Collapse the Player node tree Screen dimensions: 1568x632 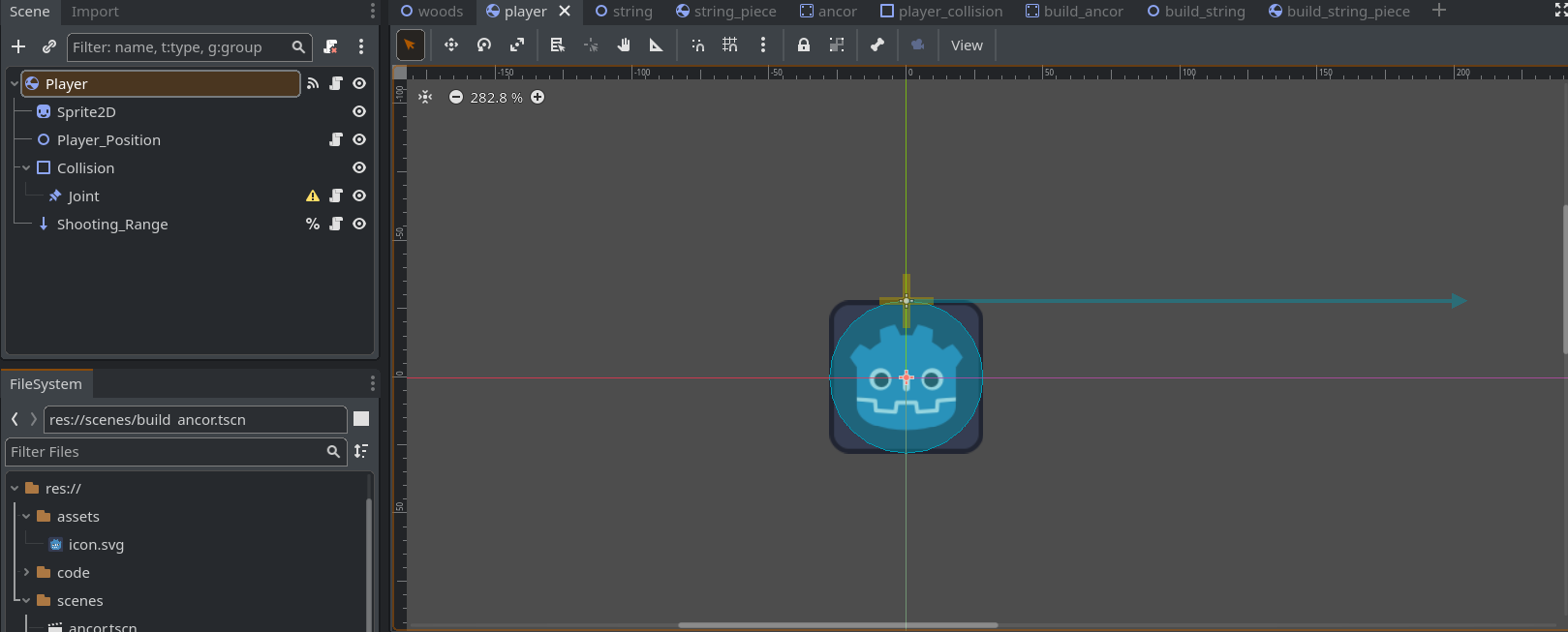point(15,84)
